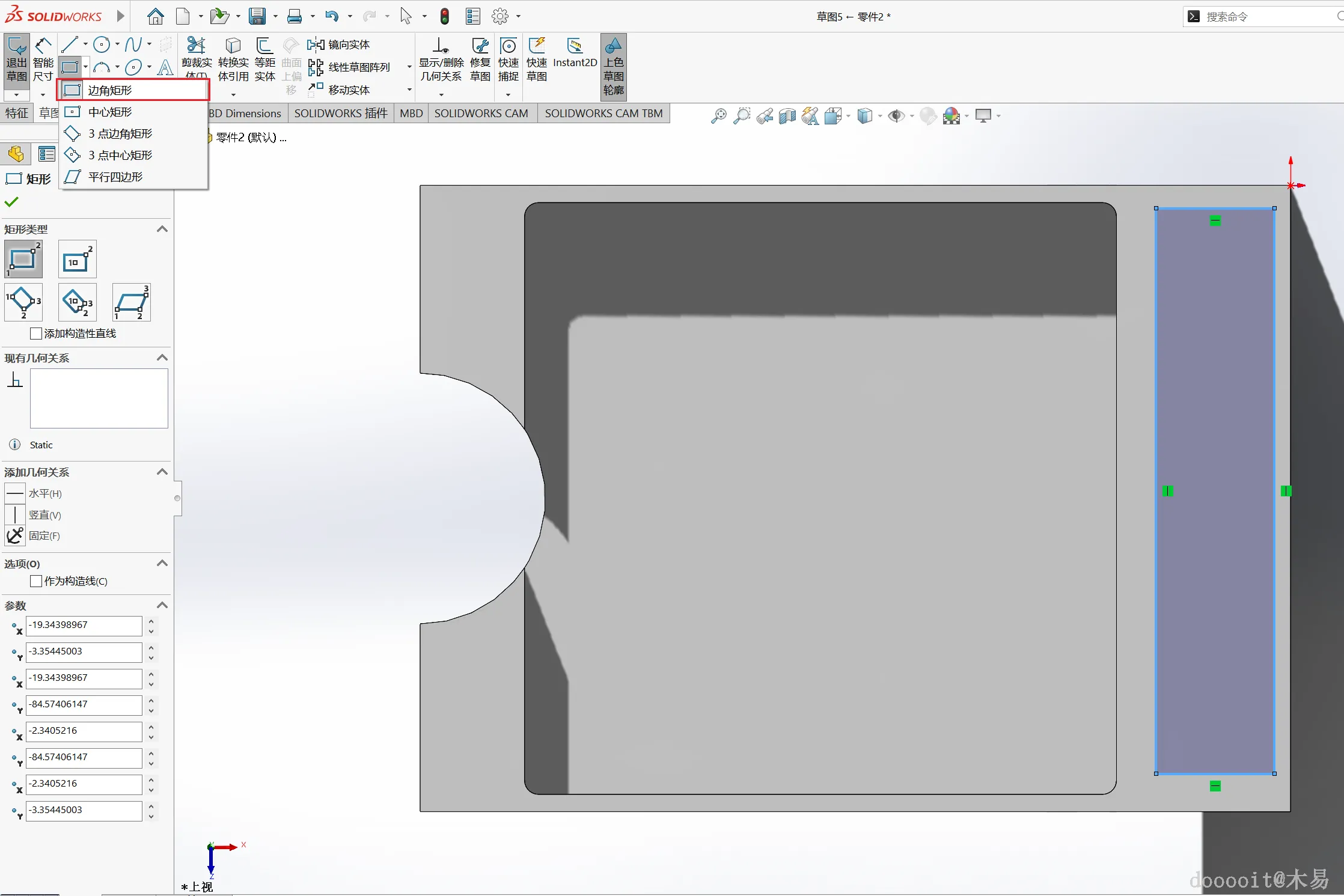
Task: Add the 固定(F) fix relation
Action: click(x=16, y=535)
